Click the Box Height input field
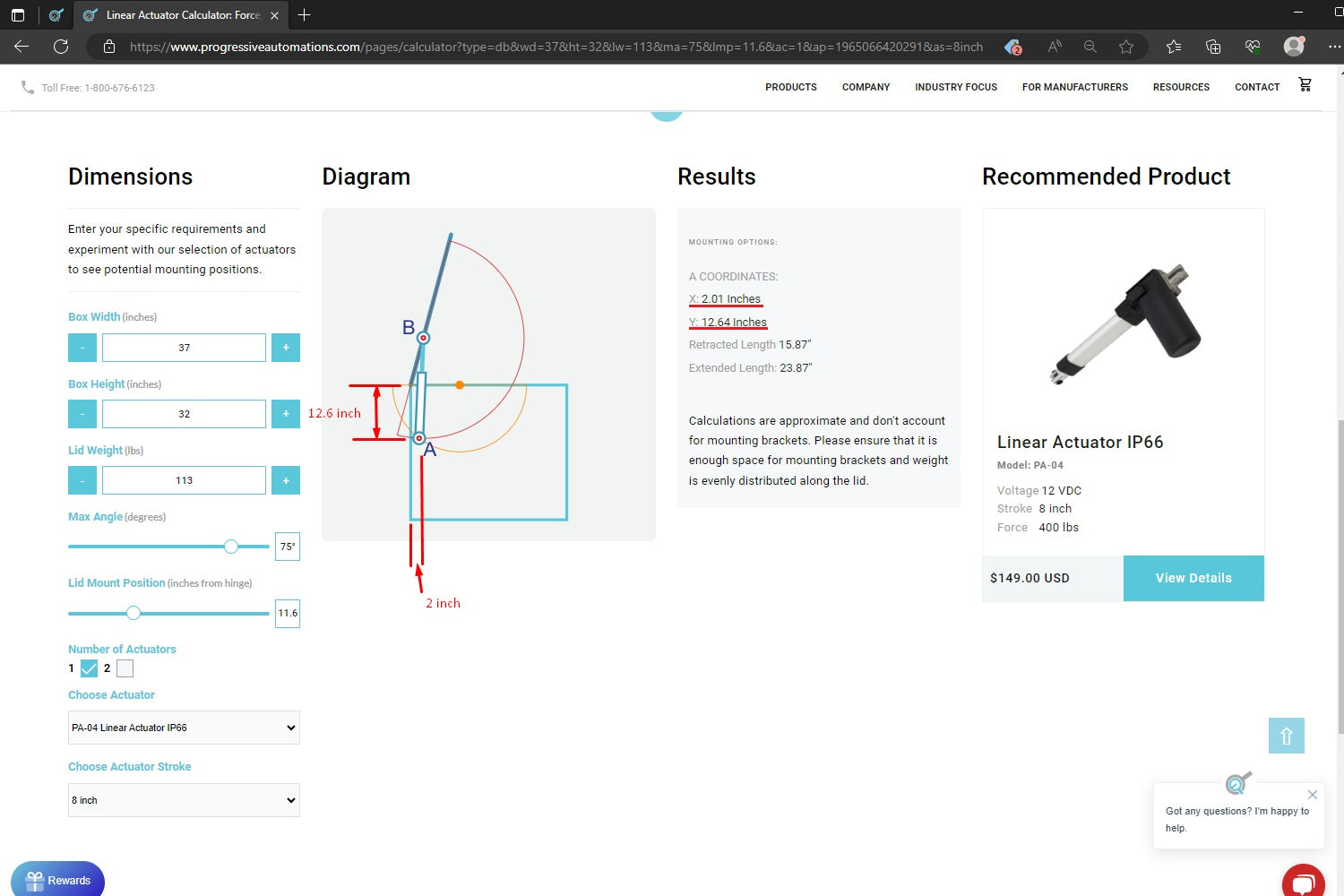The width and height of the screenshot is (1344, 896). 184,414
